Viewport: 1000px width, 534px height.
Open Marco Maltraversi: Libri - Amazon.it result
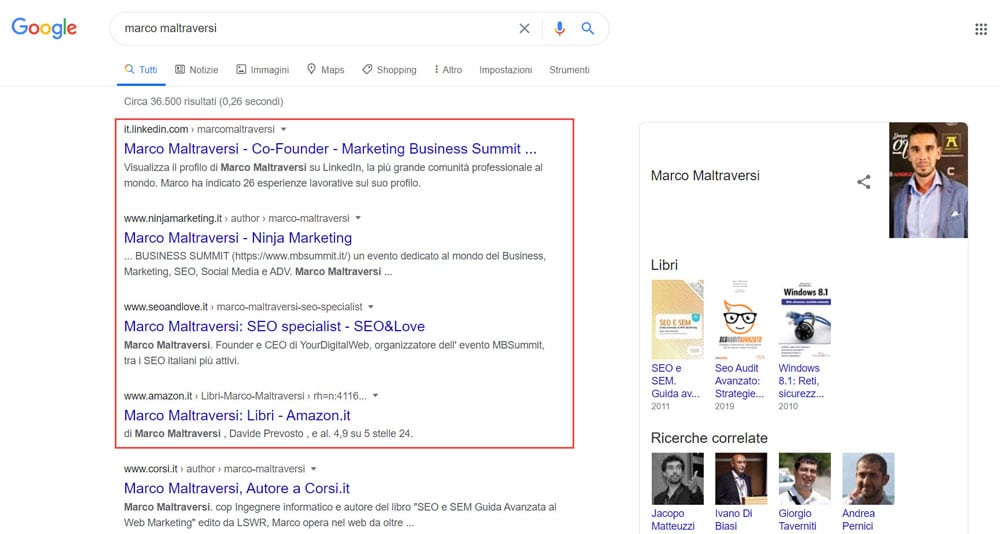[x=237, y=415]
